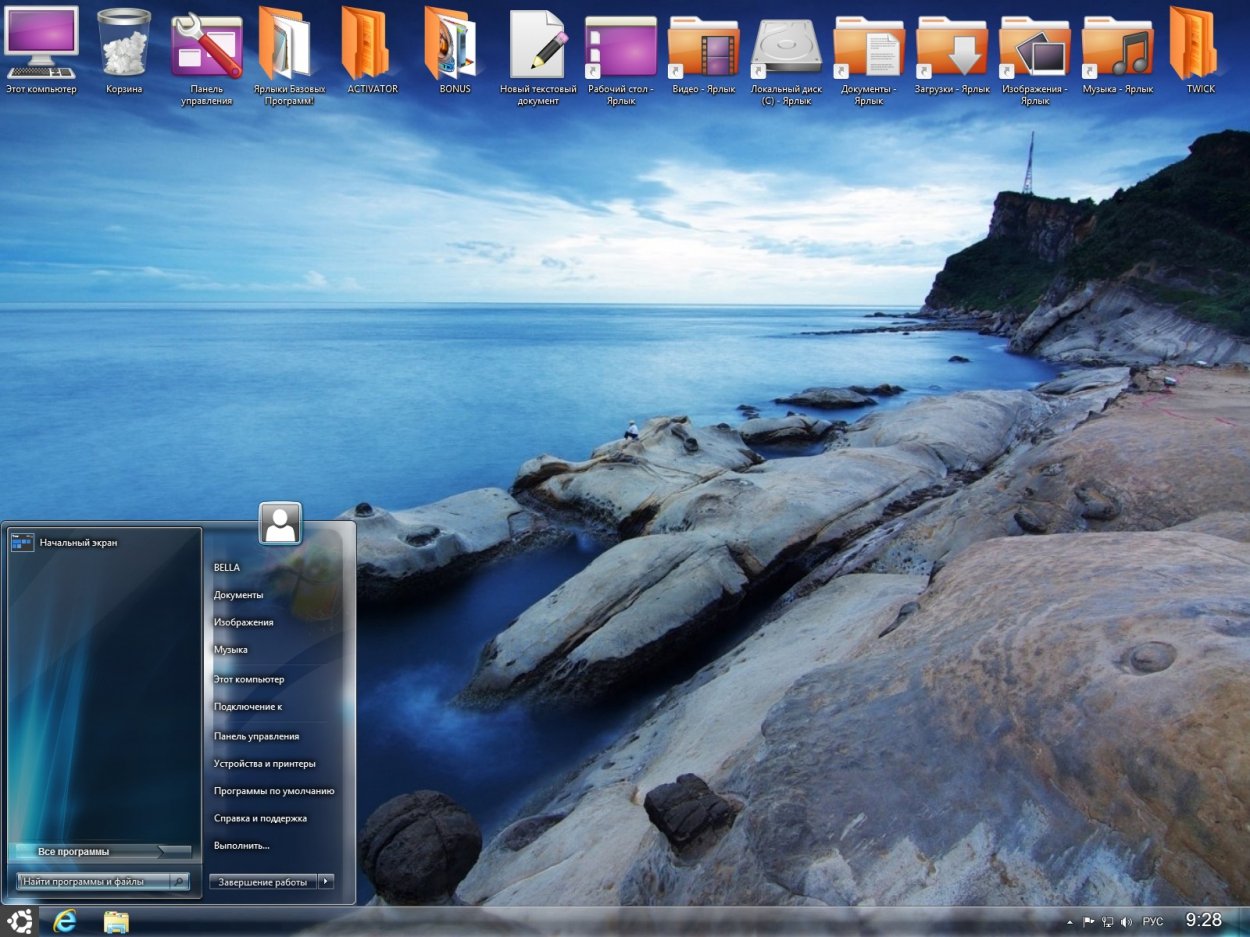Click the Найти программы и файлы search field
The image size is (1250, 937).
tap(94, 881)
